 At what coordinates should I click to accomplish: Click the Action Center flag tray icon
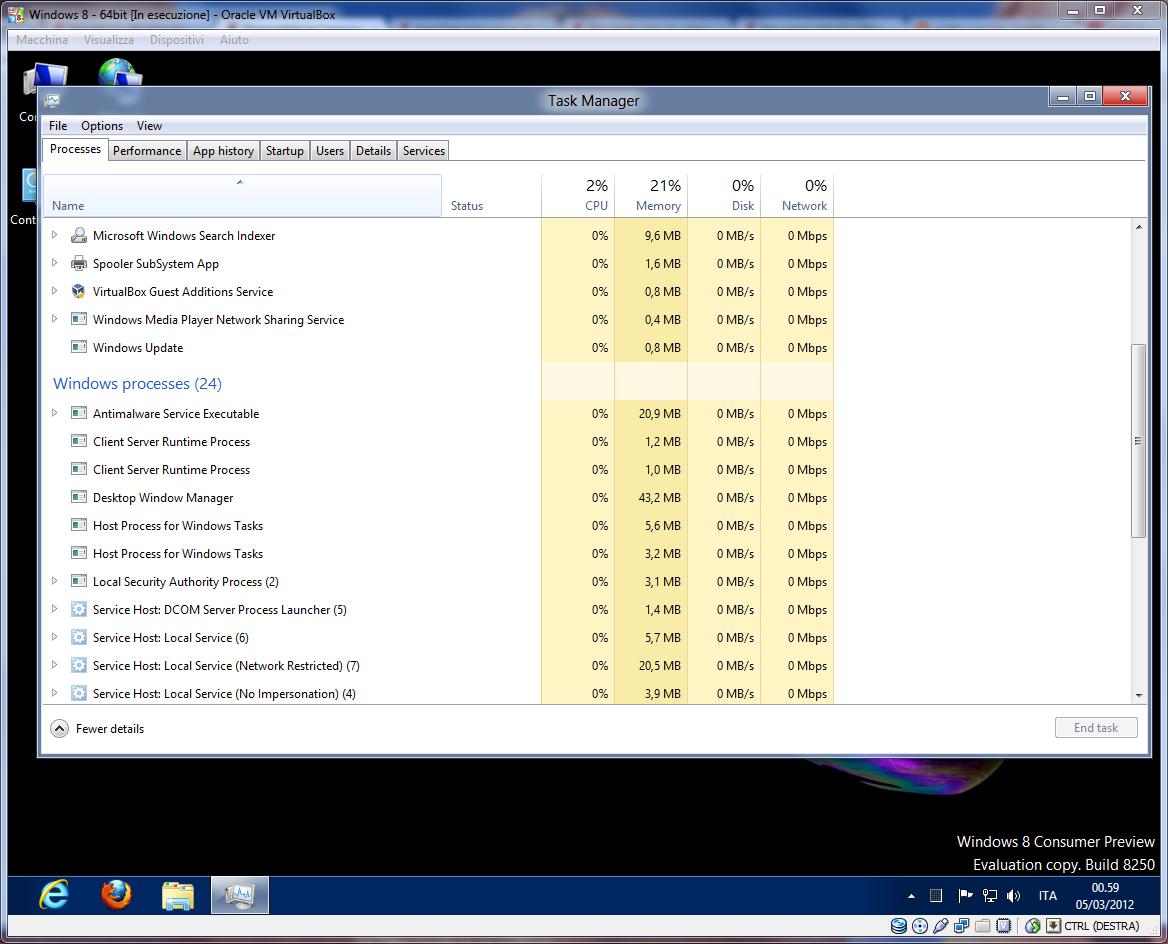tap(965, 896)
